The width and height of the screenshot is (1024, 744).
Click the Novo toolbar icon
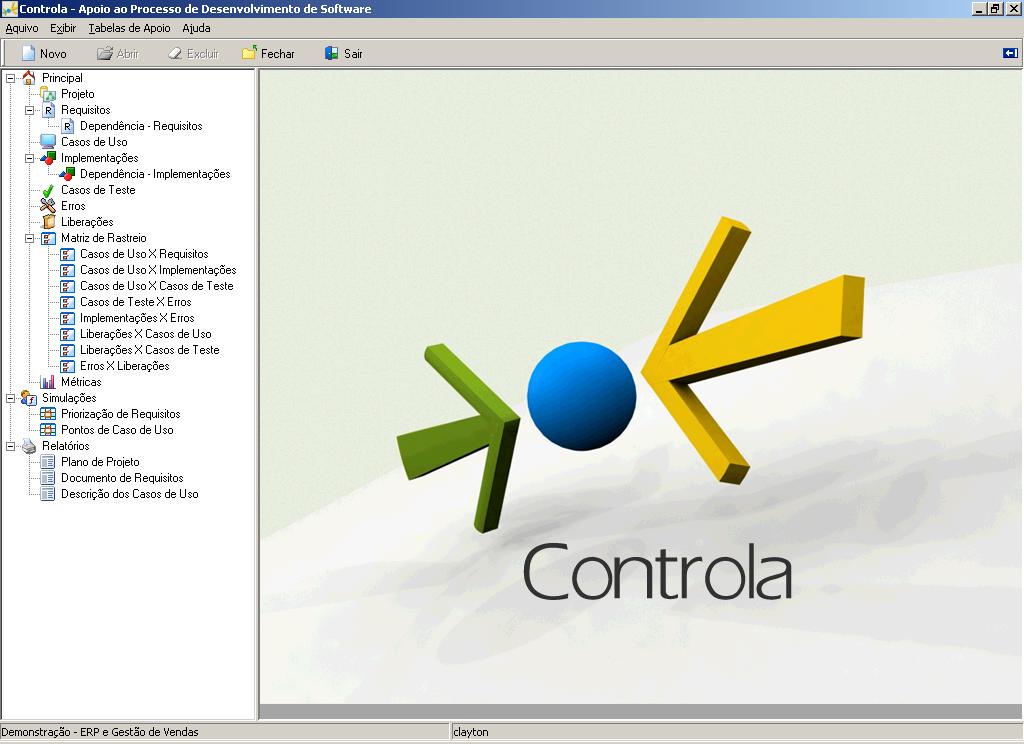pos(30,53)
